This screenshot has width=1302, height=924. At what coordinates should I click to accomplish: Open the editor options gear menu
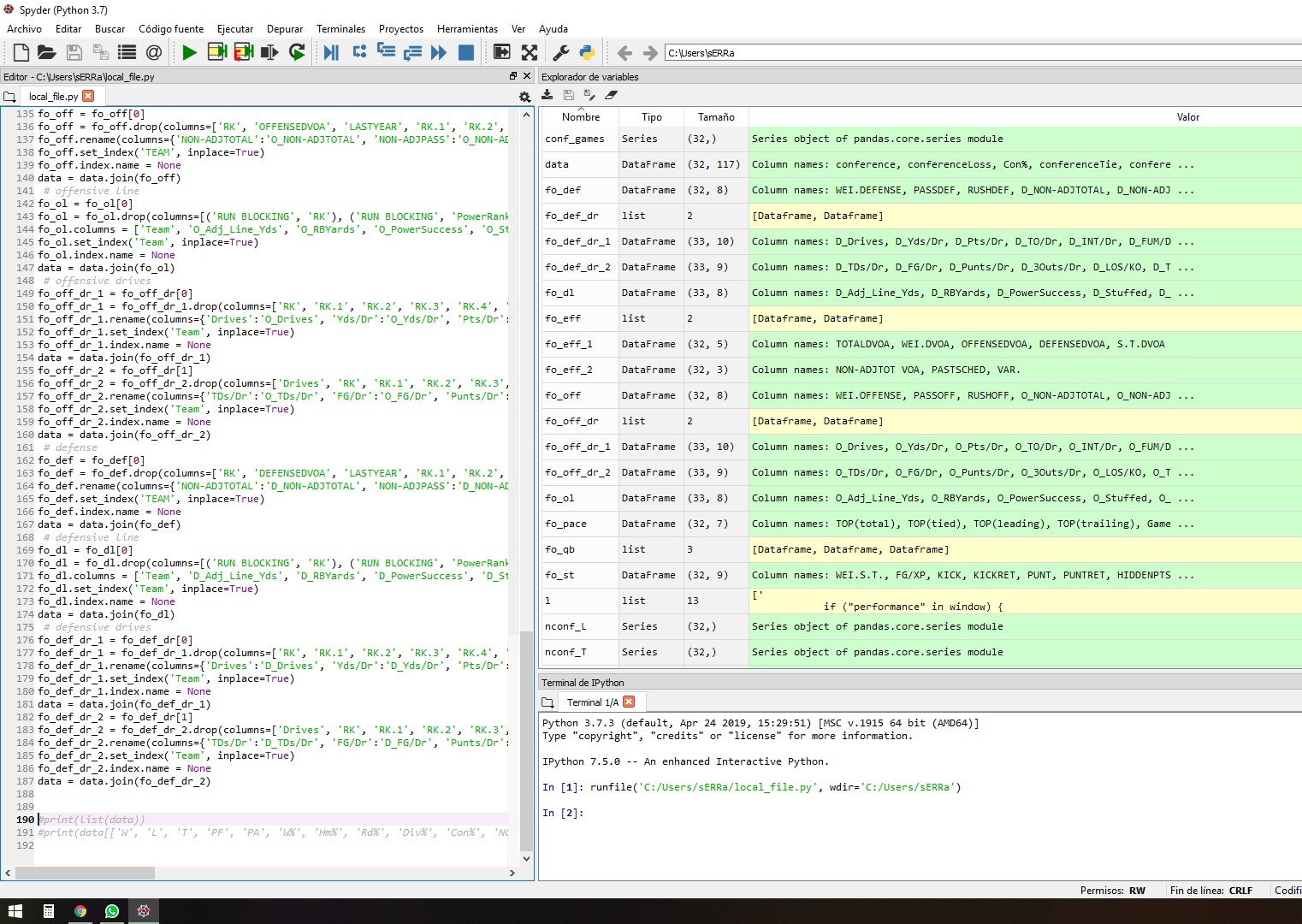[x=524, y=97]
